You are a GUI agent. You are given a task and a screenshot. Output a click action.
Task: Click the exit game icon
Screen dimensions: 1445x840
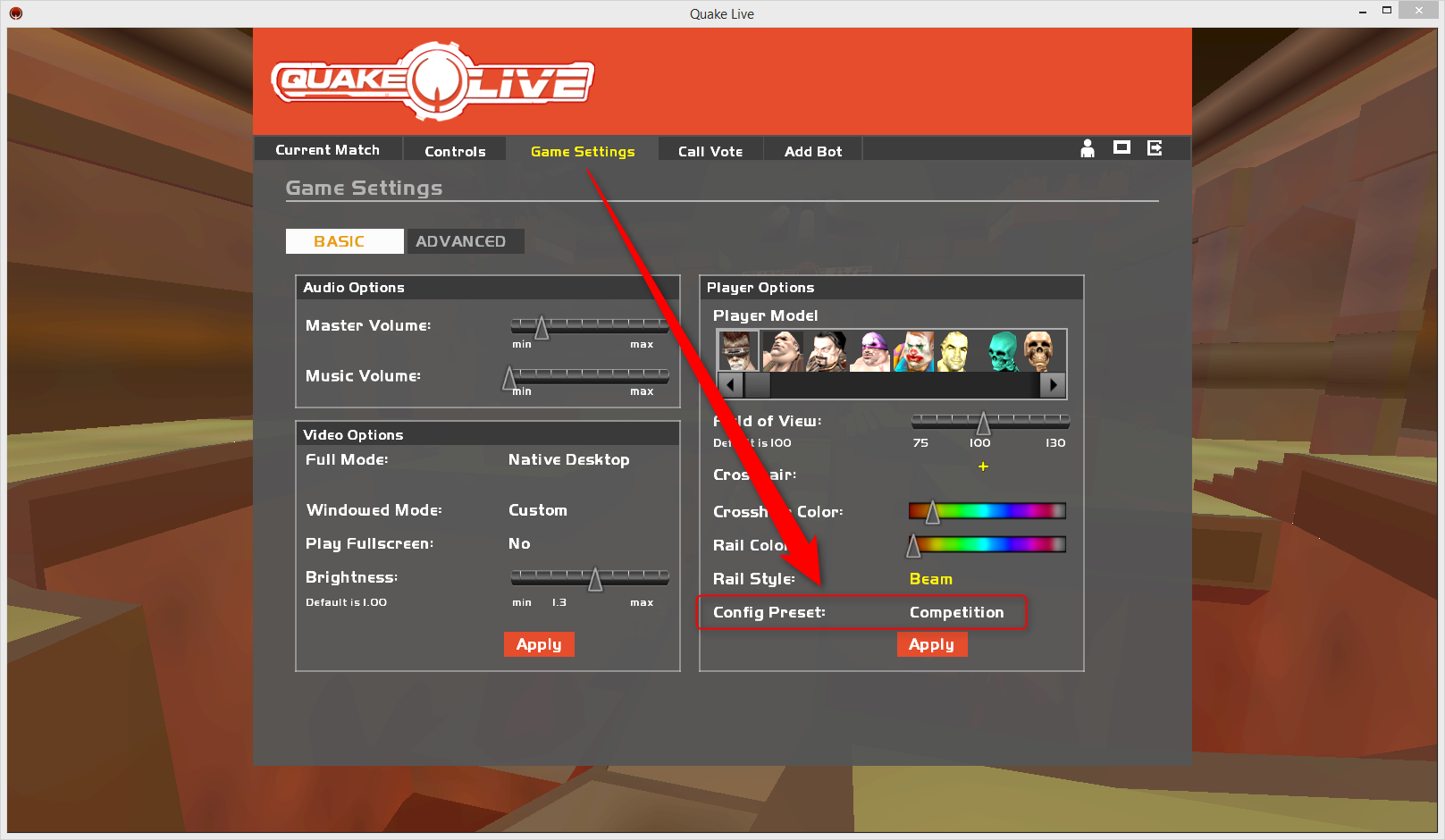click(1155, 148)
